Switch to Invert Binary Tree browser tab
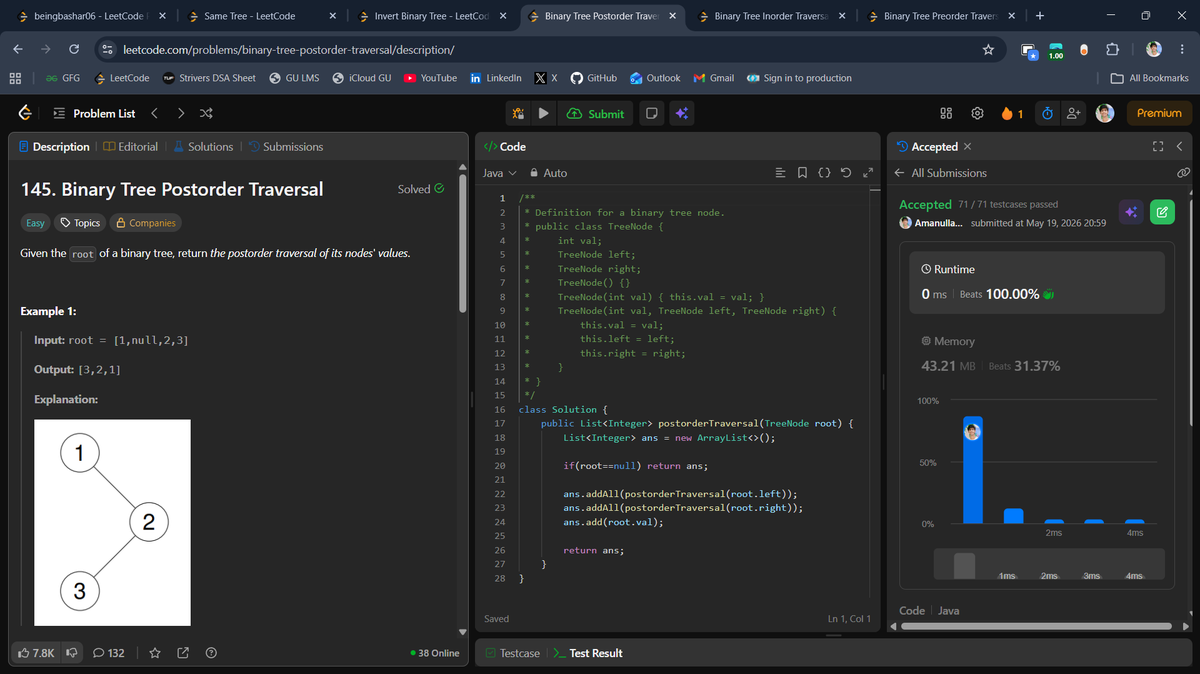 (430, 16)
